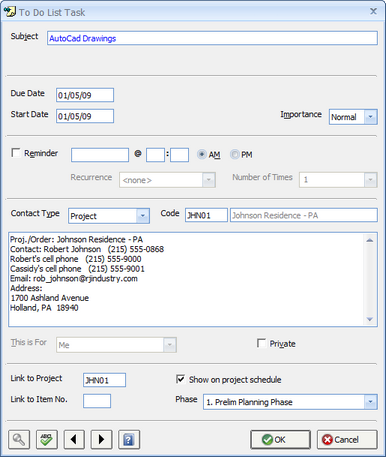
Task: Enable the Reminder checkbox
Action: [x=16, y=153]
